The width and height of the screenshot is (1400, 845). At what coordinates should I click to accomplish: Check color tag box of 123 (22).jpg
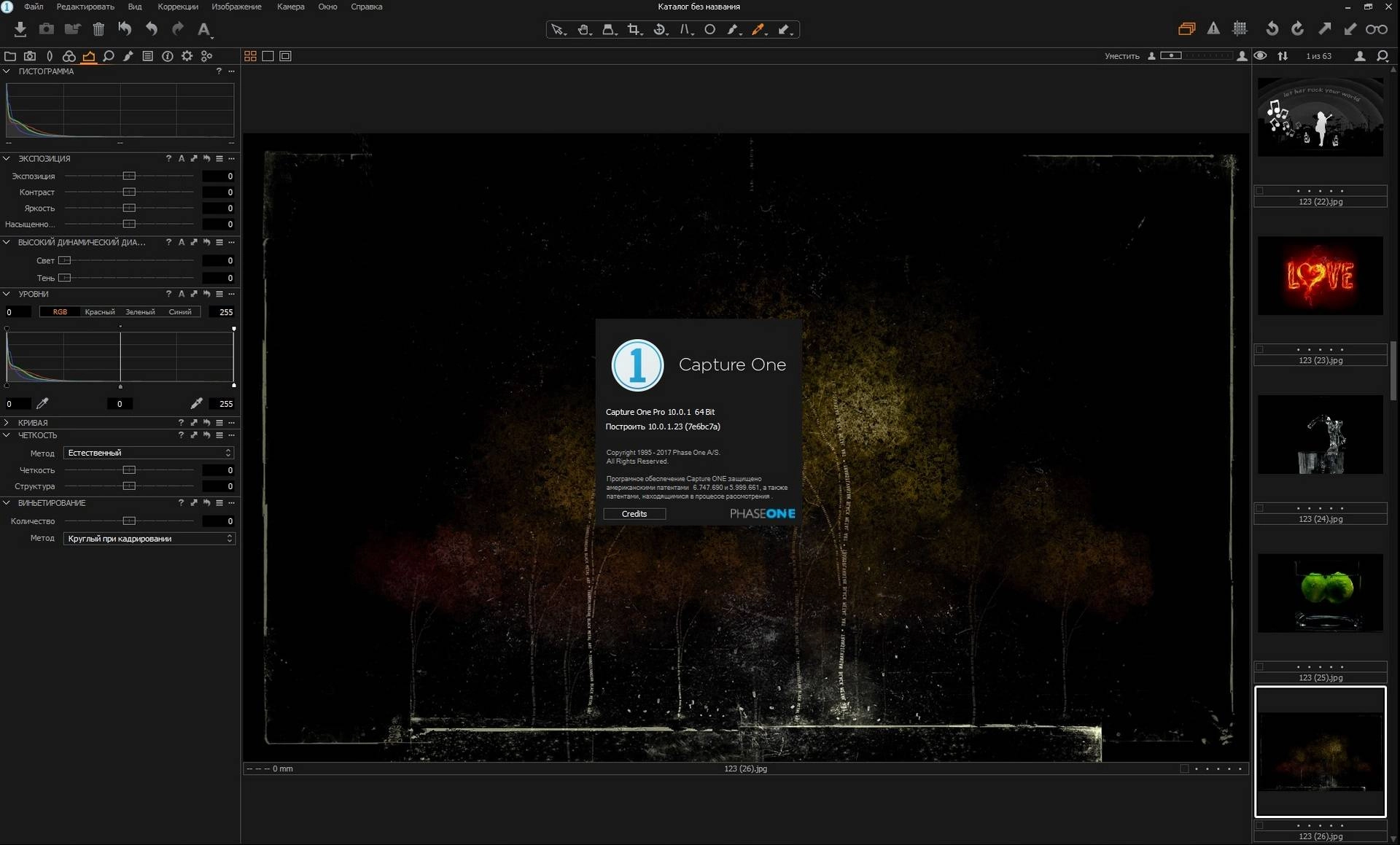tap(1259, 190)
